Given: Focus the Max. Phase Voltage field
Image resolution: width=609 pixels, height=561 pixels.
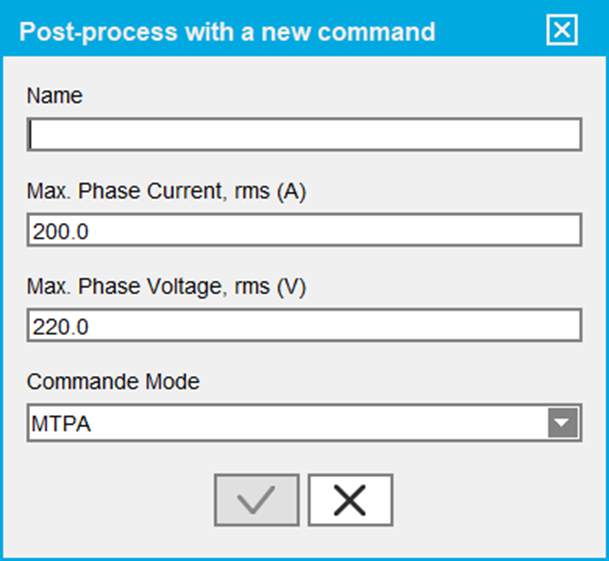Looking at the screenshot, I should pos(304,325).
